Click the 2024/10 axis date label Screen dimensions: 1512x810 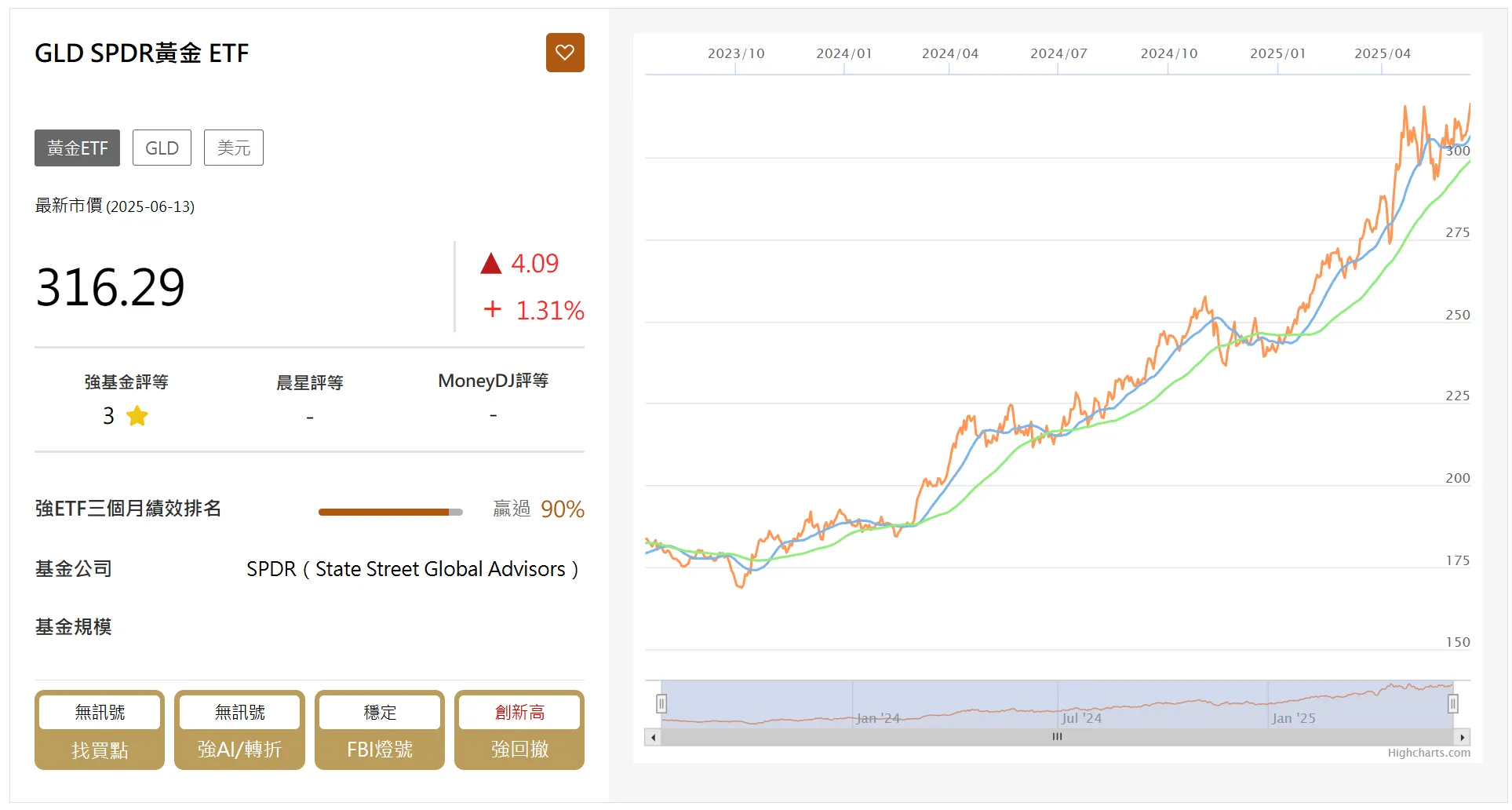pyautogui.click(x=1169, y=53)
